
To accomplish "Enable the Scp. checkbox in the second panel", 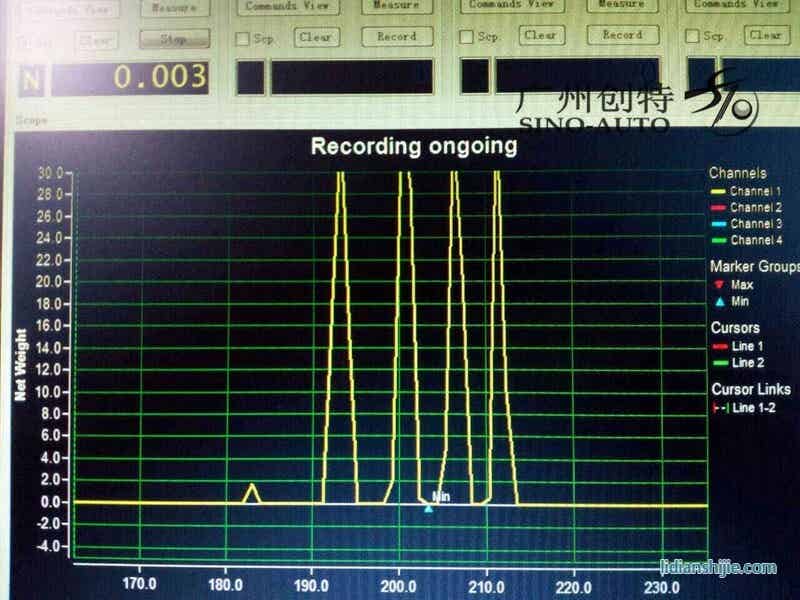I will [242, 38].
